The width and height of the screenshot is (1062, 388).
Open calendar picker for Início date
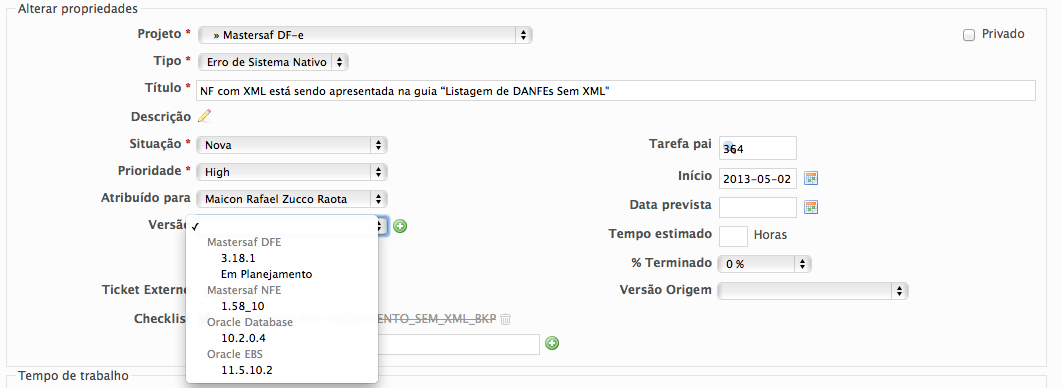pos(811,179)
